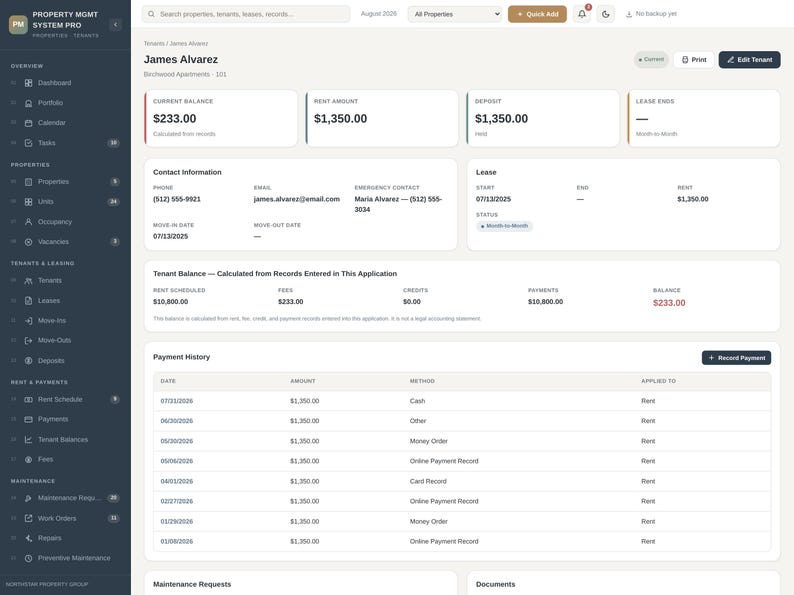Click the Maintenance Requests wrench icon
Viewport: 794px width, 595px height.
click(x=28, y=498)
